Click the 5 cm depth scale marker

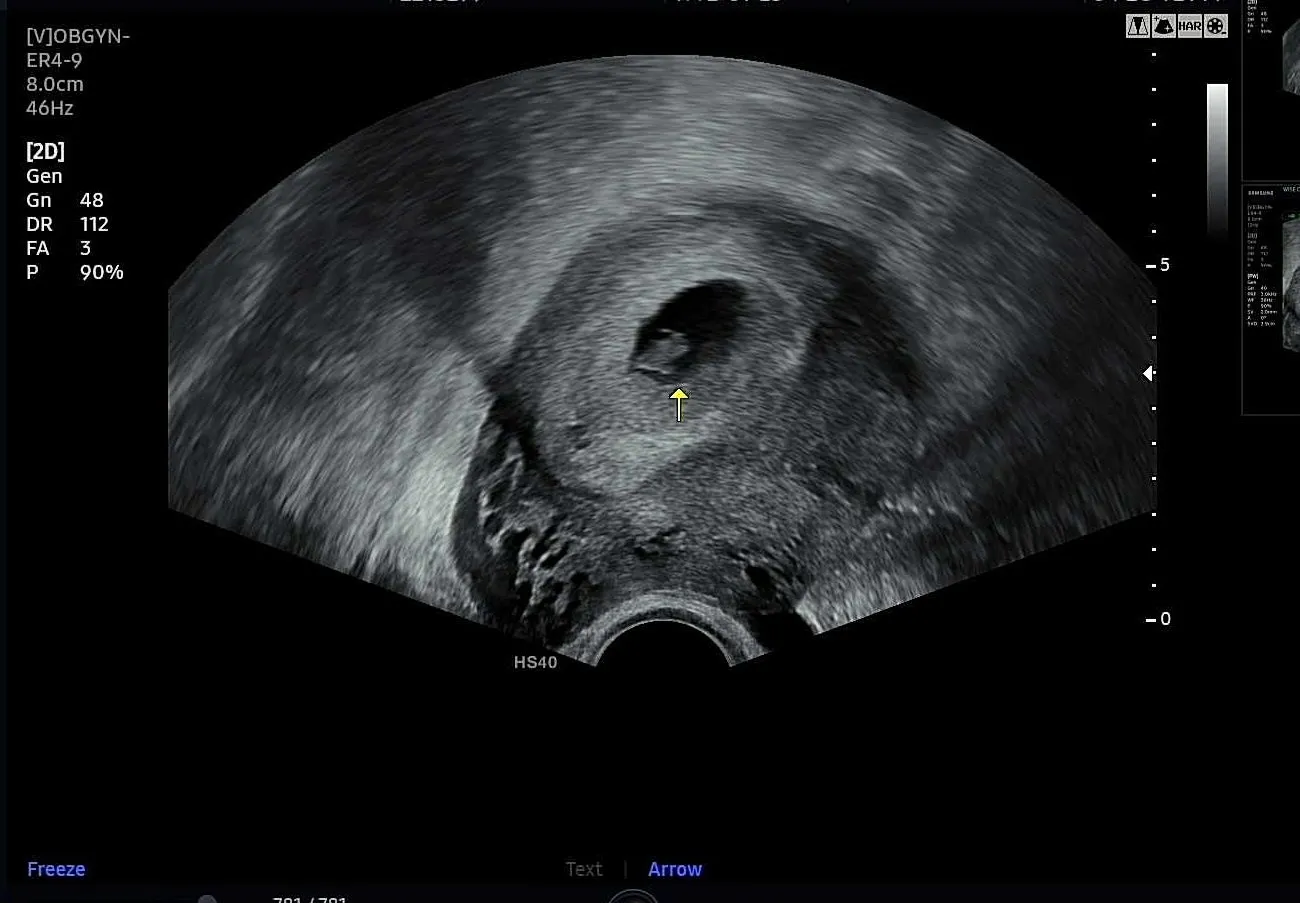[x=1159, y=265]
